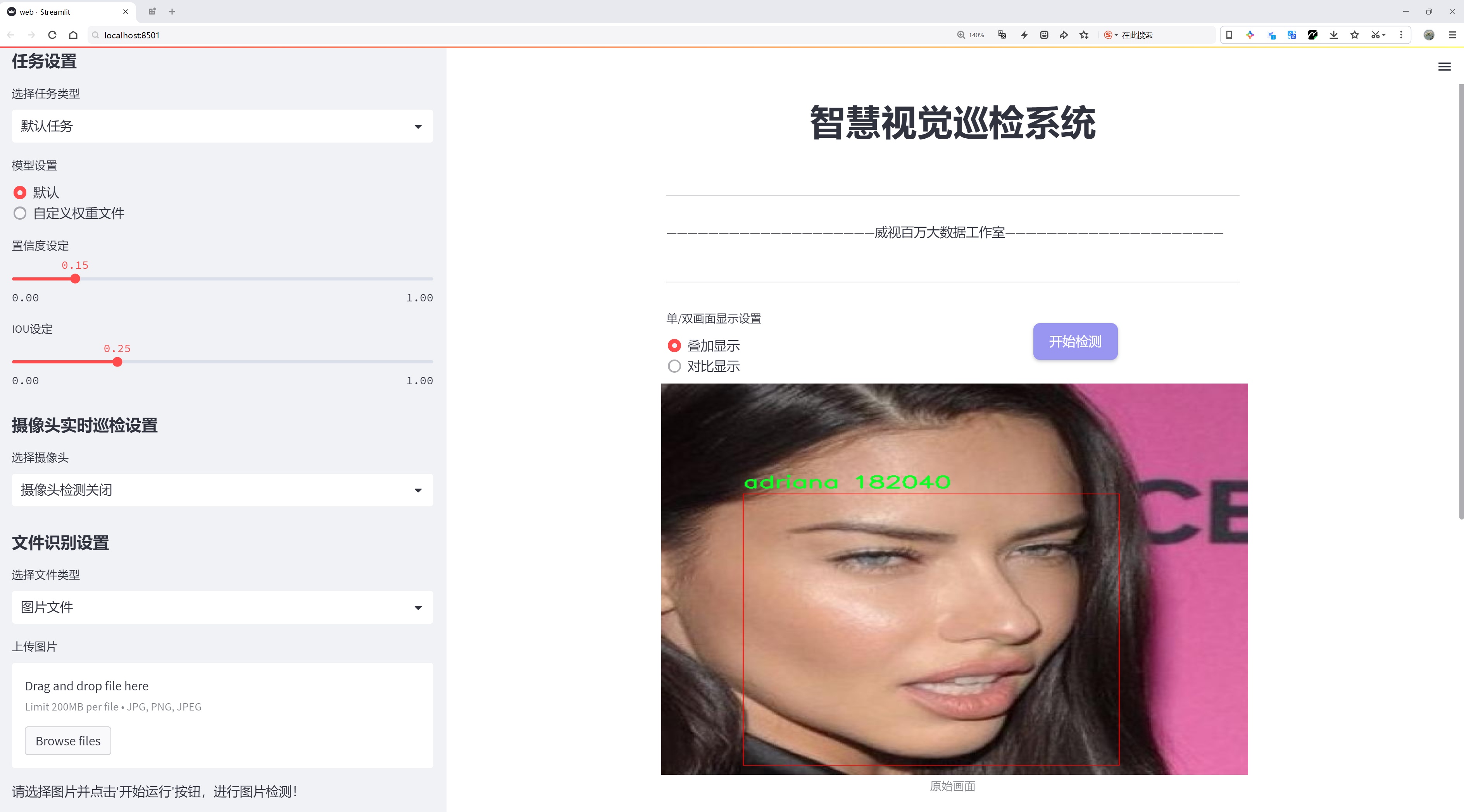Screen dimensions: 1464x812
Task: Reload the page with the refresh icon
Action: pos(52,35)
